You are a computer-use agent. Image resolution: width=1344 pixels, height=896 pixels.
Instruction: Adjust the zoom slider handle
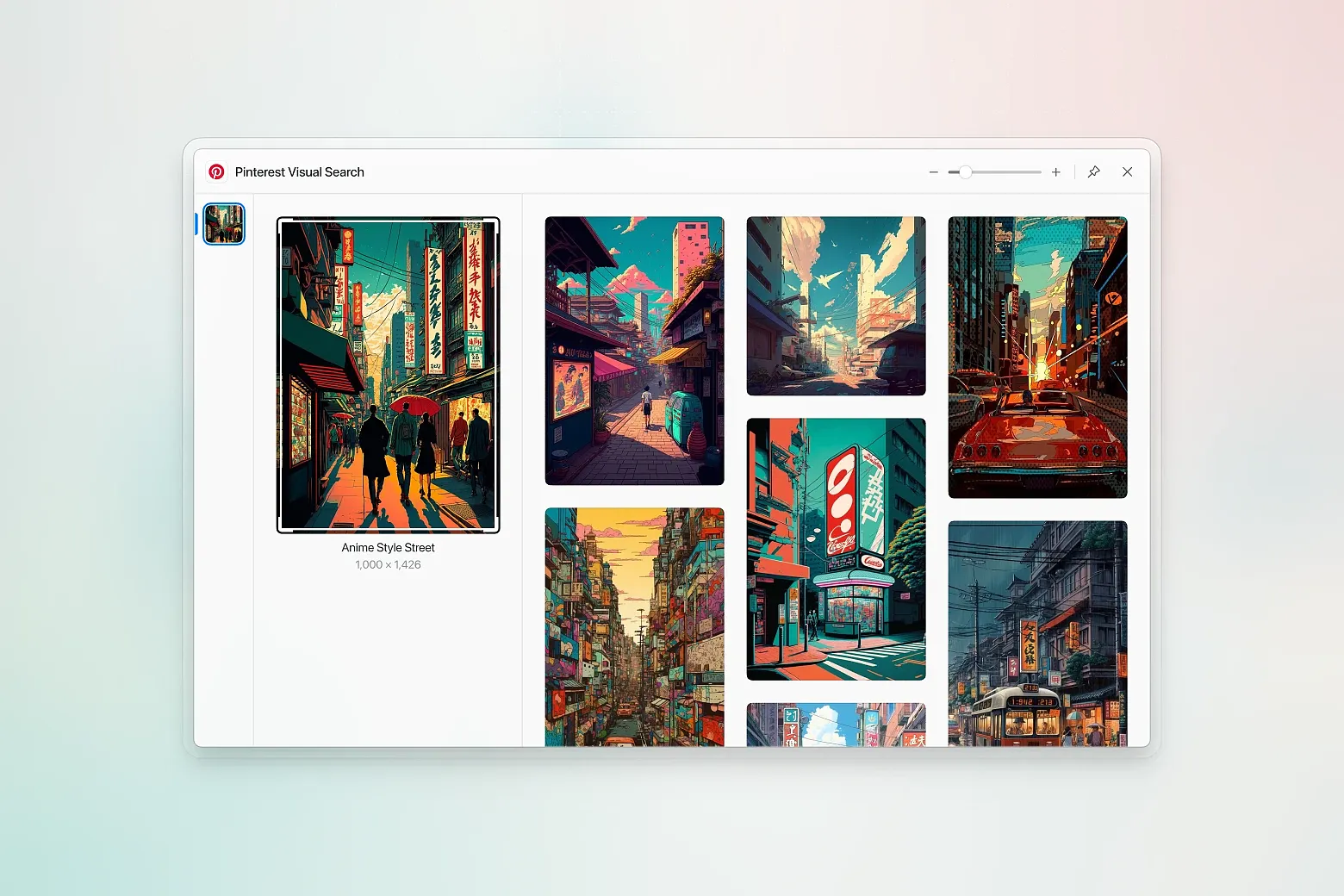(964, 171)
